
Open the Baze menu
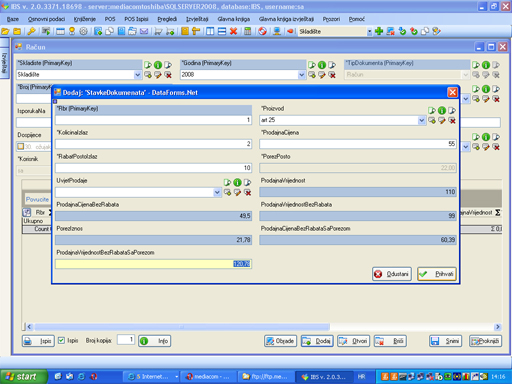point(13,19)
